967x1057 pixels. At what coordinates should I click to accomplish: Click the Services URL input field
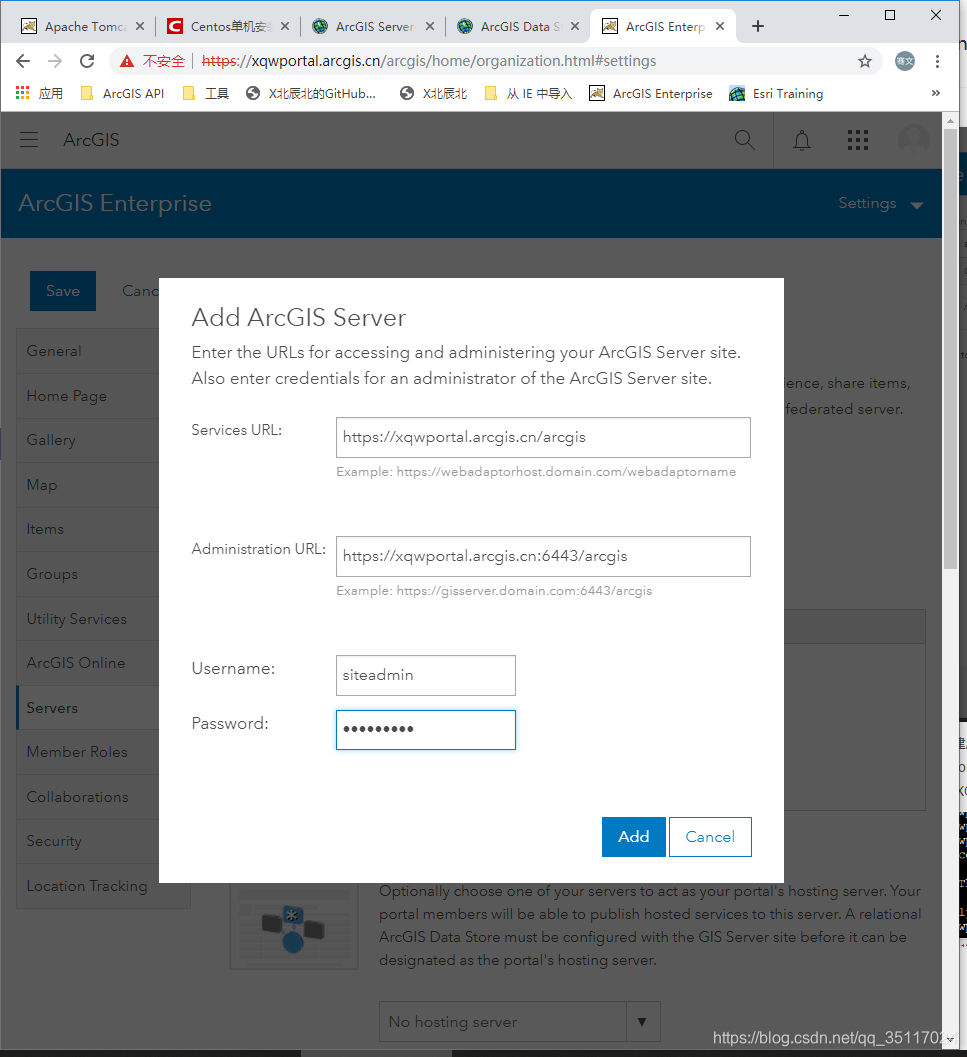543,437
